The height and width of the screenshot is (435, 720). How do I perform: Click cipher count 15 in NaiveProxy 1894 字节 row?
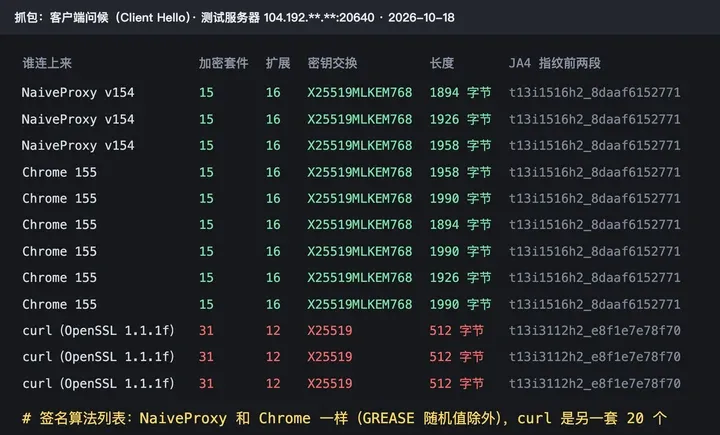click(x=206, y=92)
